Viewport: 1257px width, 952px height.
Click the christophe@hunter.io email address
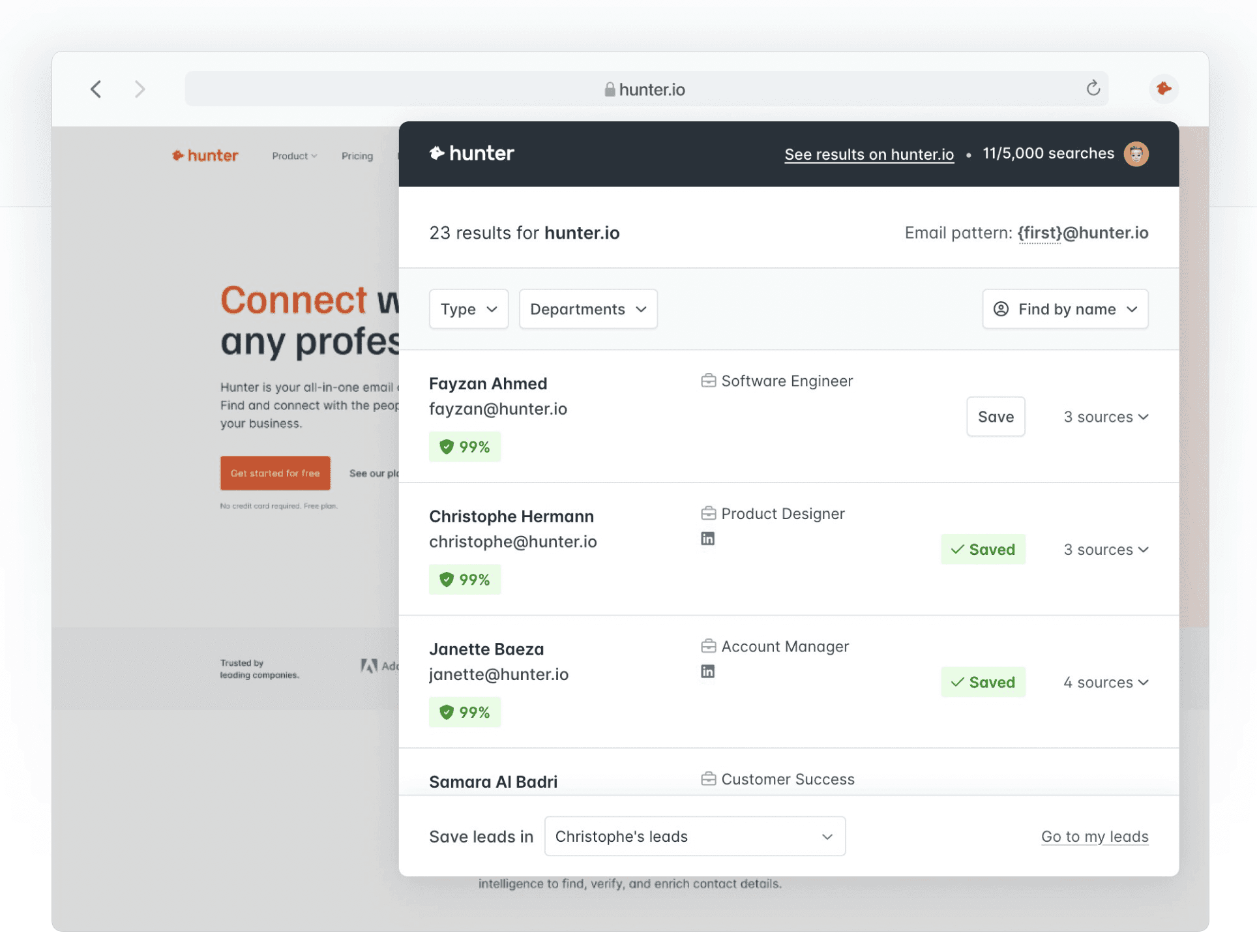[x=513, y=542]
